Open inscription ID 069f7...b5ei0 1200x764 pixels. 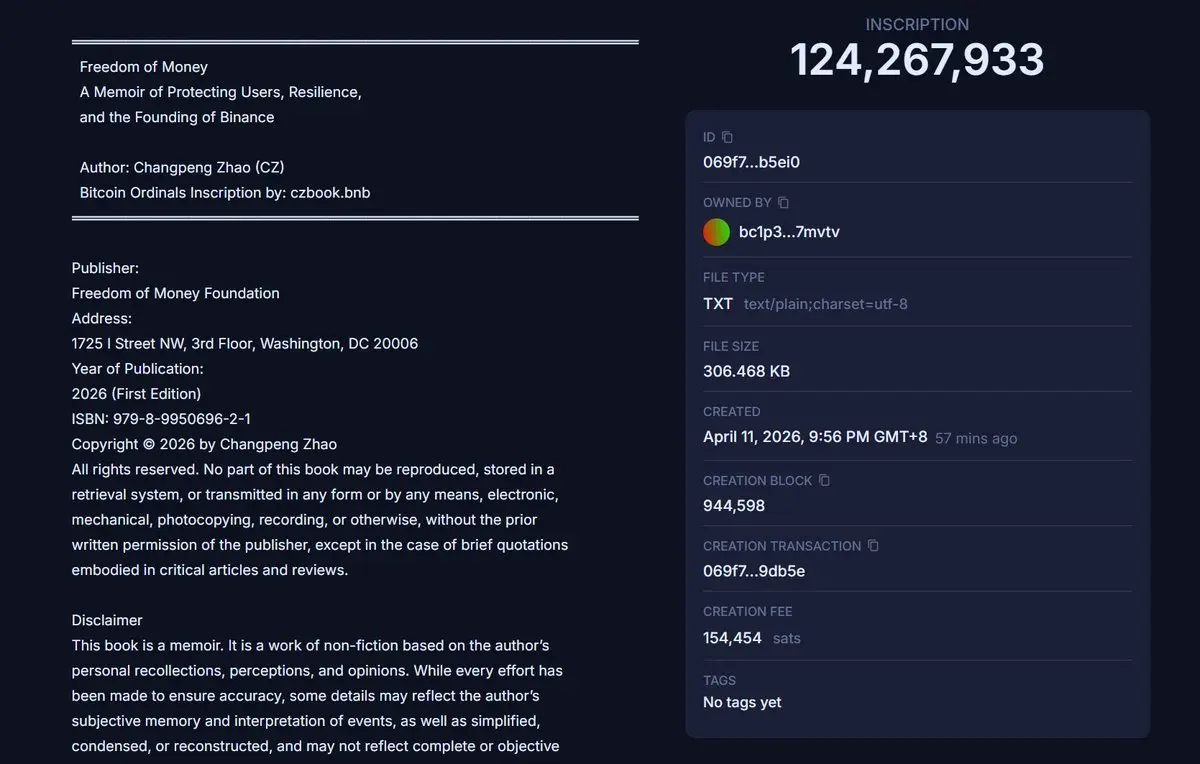[x=751, y=162]
